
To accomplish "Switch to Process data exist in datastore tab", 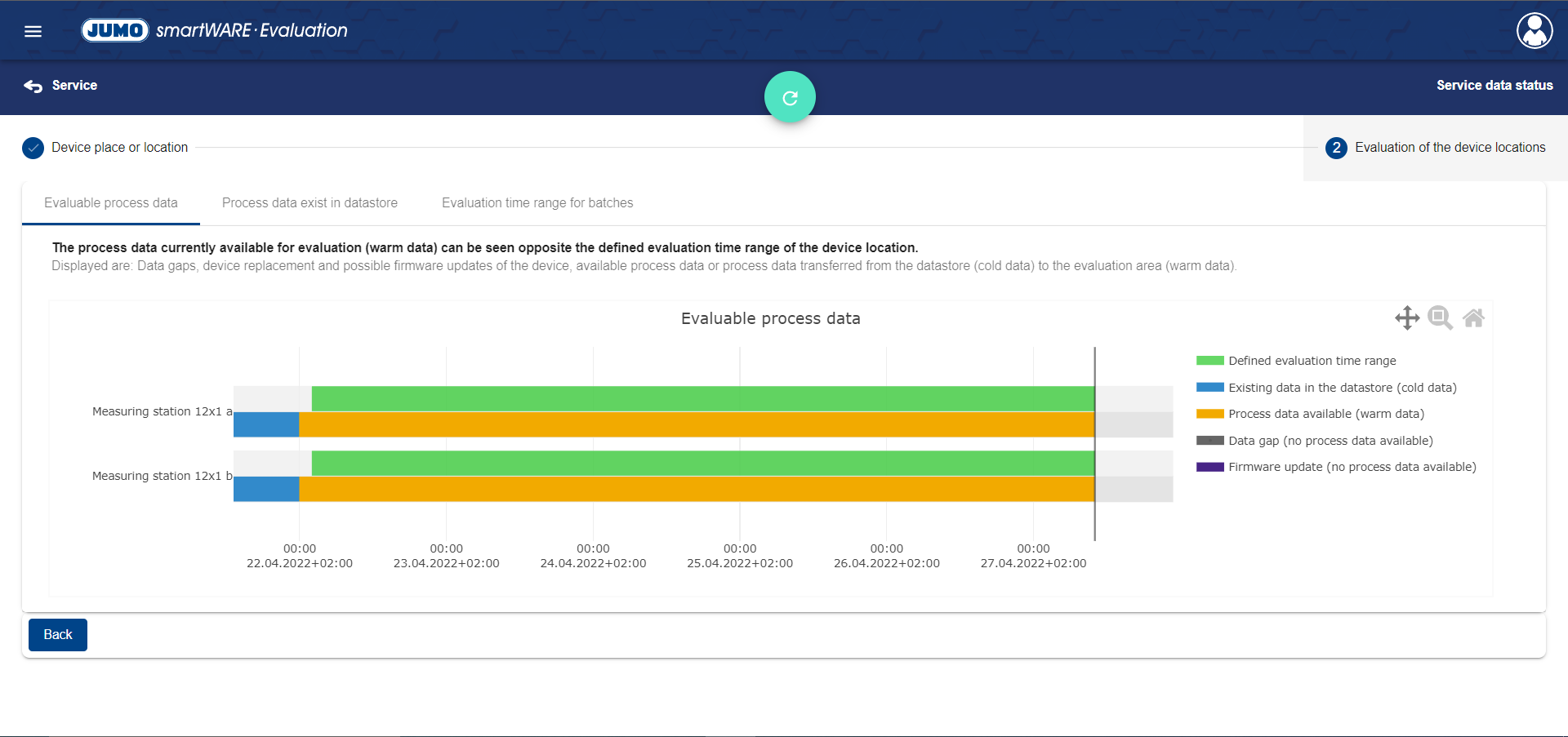I will [x=310, y=203].
